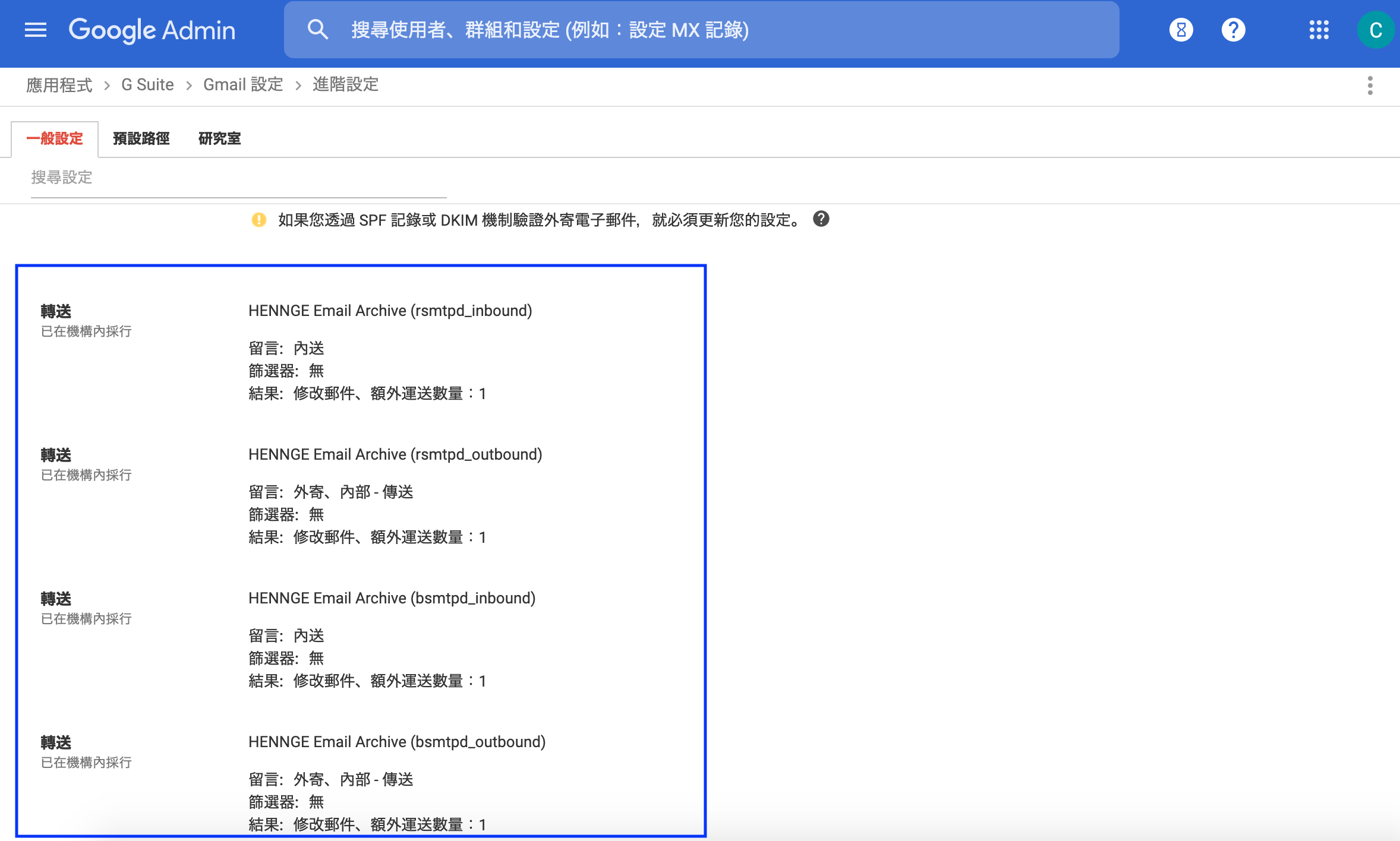Open the account avatar C
This screenshot has width=1400, height=841.
pos(1375,30)
